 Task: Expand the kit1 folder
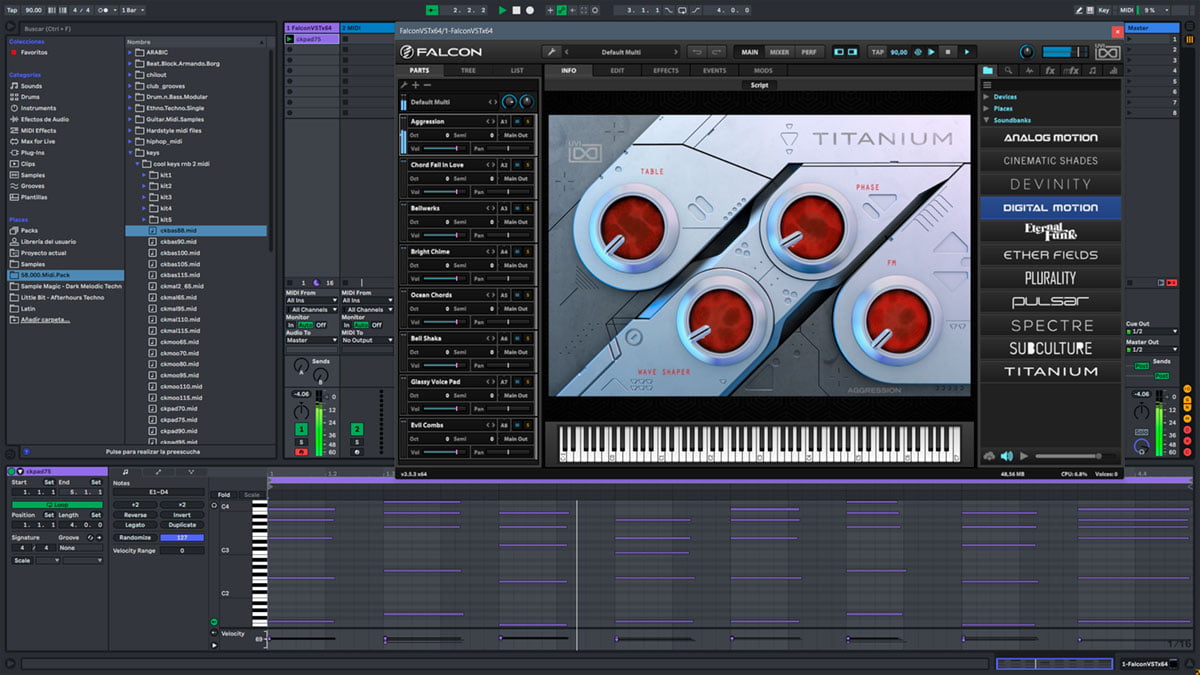tap(142, 175)
